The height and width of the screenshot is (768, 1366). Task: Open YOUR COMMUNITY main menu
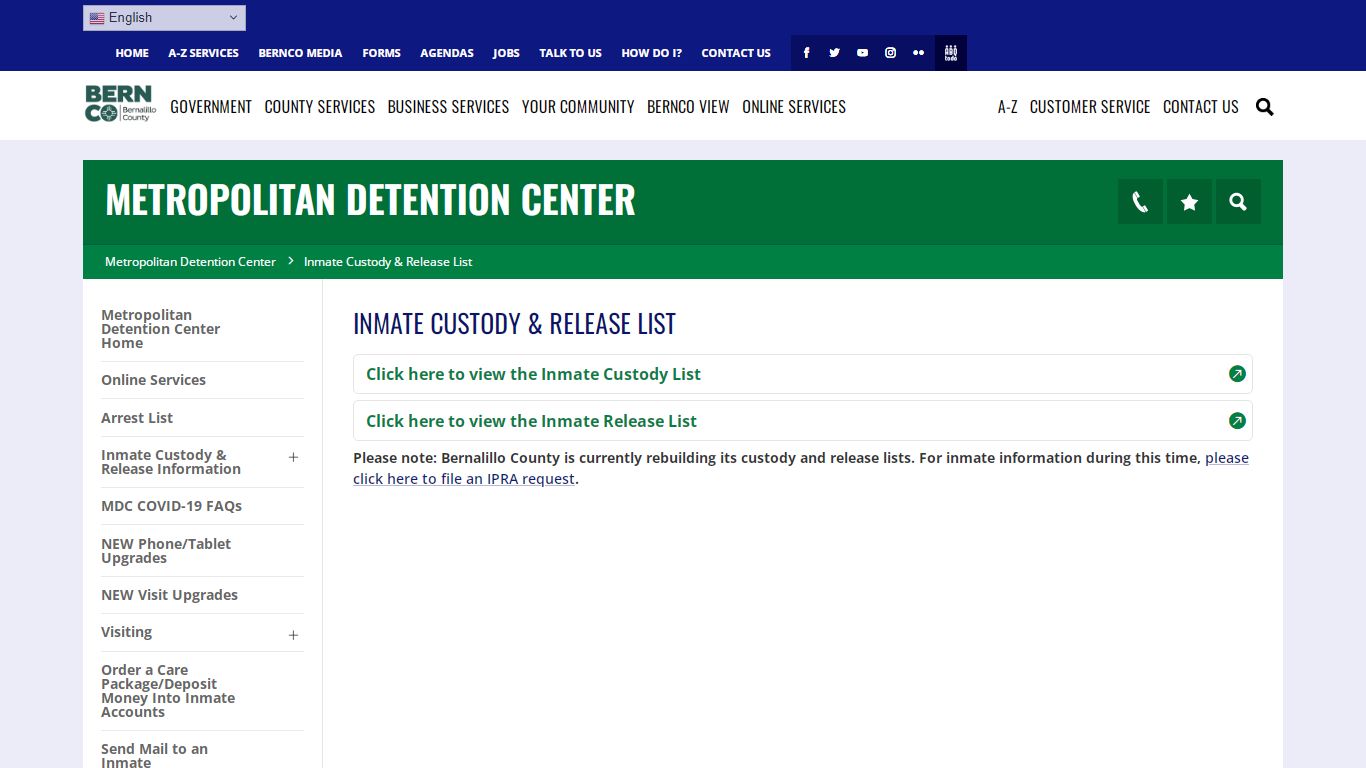click(578, 107)
